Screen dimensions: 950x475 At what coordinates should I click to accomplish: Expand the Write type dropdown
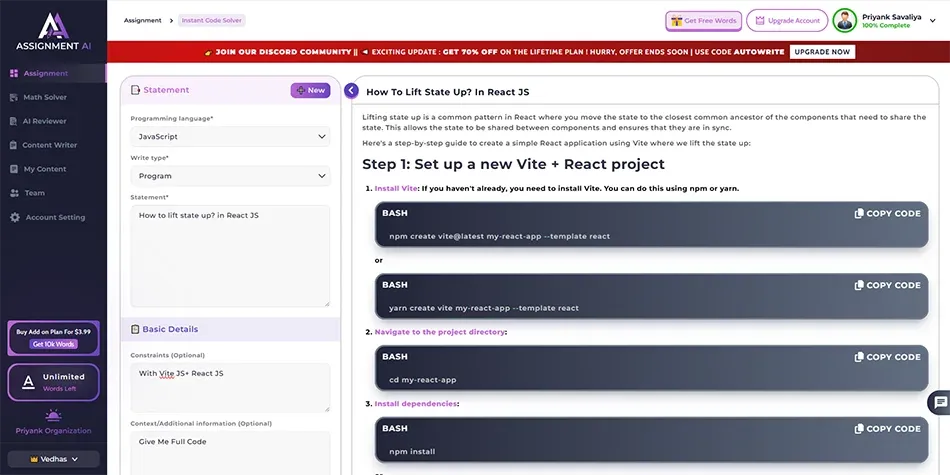(x=229, y=176)
